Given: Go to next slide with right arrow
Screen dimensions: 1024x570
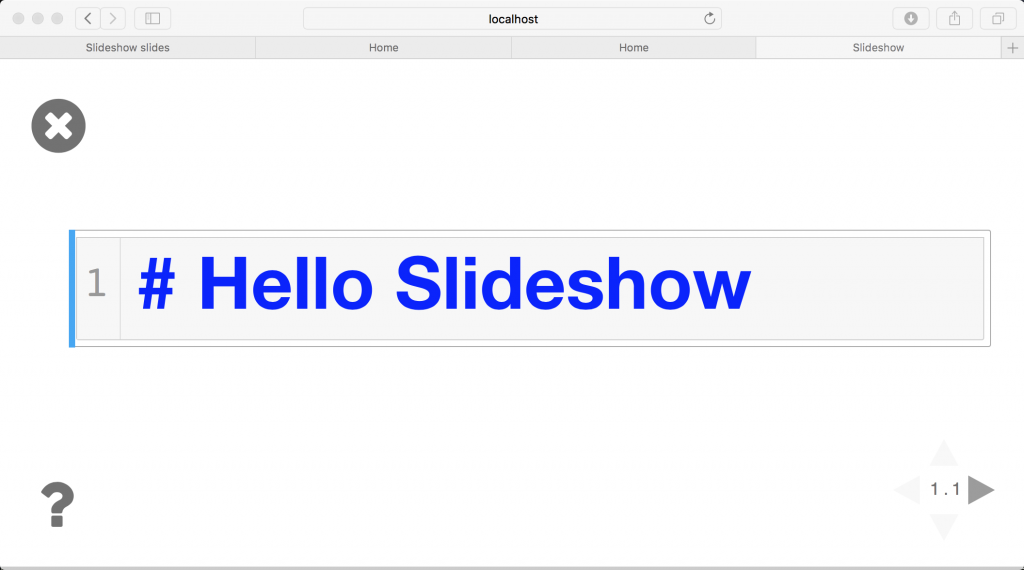Looking at the screenshot, I should (981, 490).
